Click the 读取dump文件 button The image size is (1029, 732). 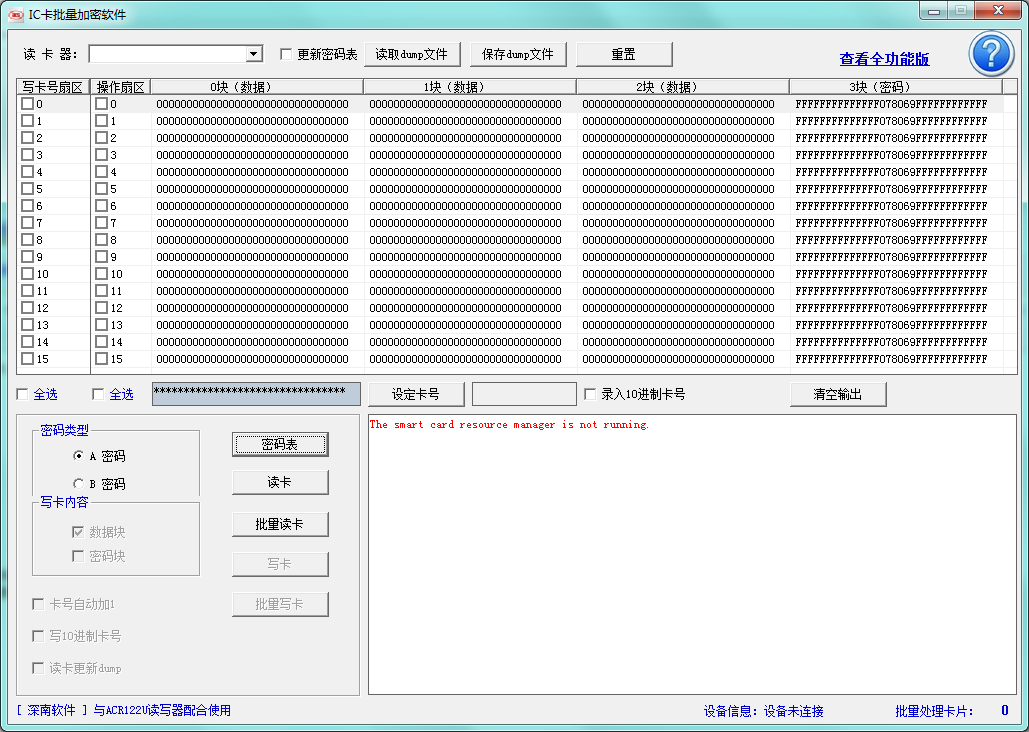pos(412,54)
